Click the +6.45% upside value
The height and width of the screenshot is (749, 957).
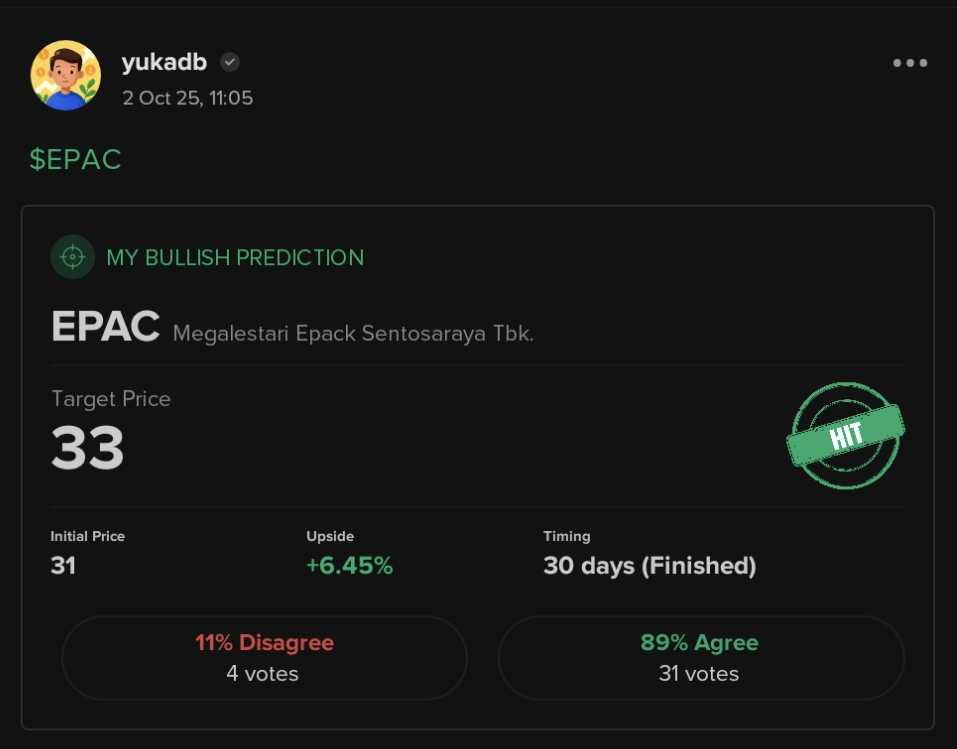click(349, 566)
